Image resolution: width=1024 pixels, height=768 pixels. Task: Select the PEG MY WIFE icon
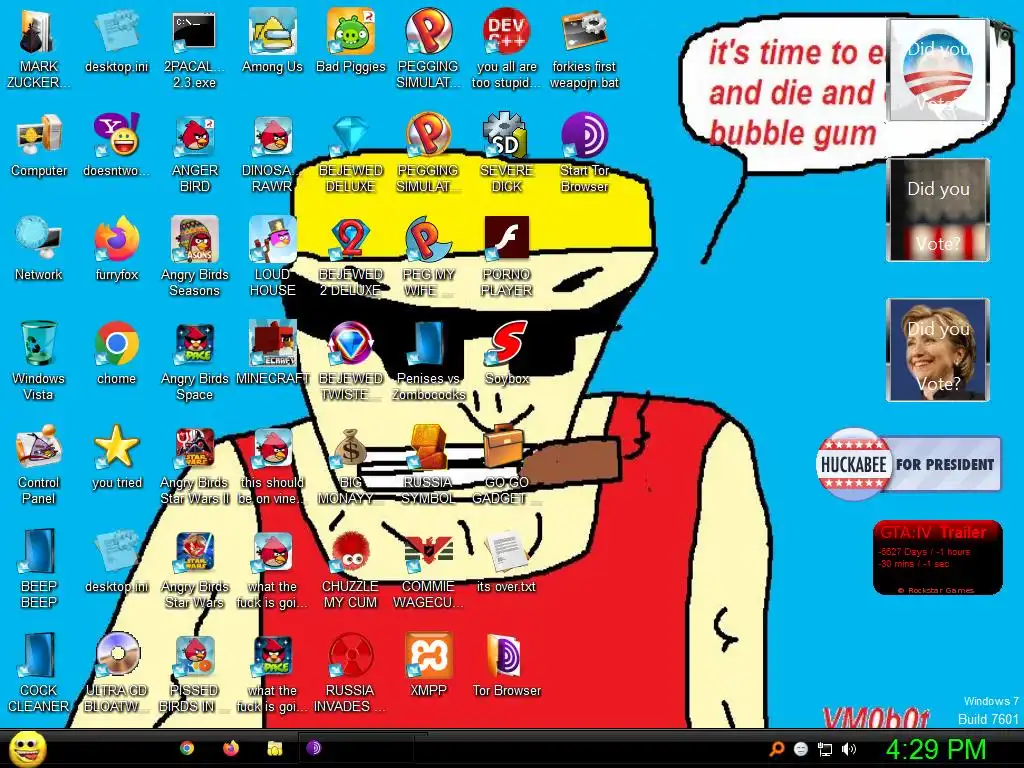428,257
